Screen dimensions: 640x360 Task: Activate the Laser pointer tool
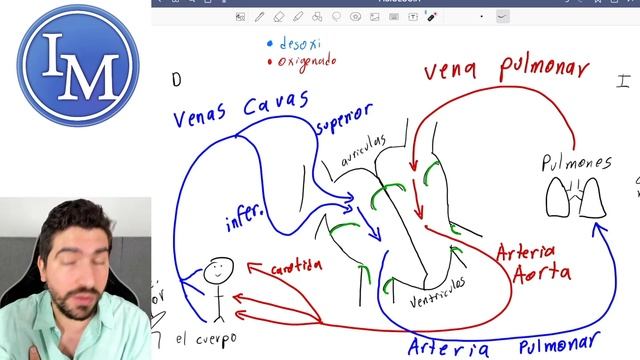pos(431,17)
